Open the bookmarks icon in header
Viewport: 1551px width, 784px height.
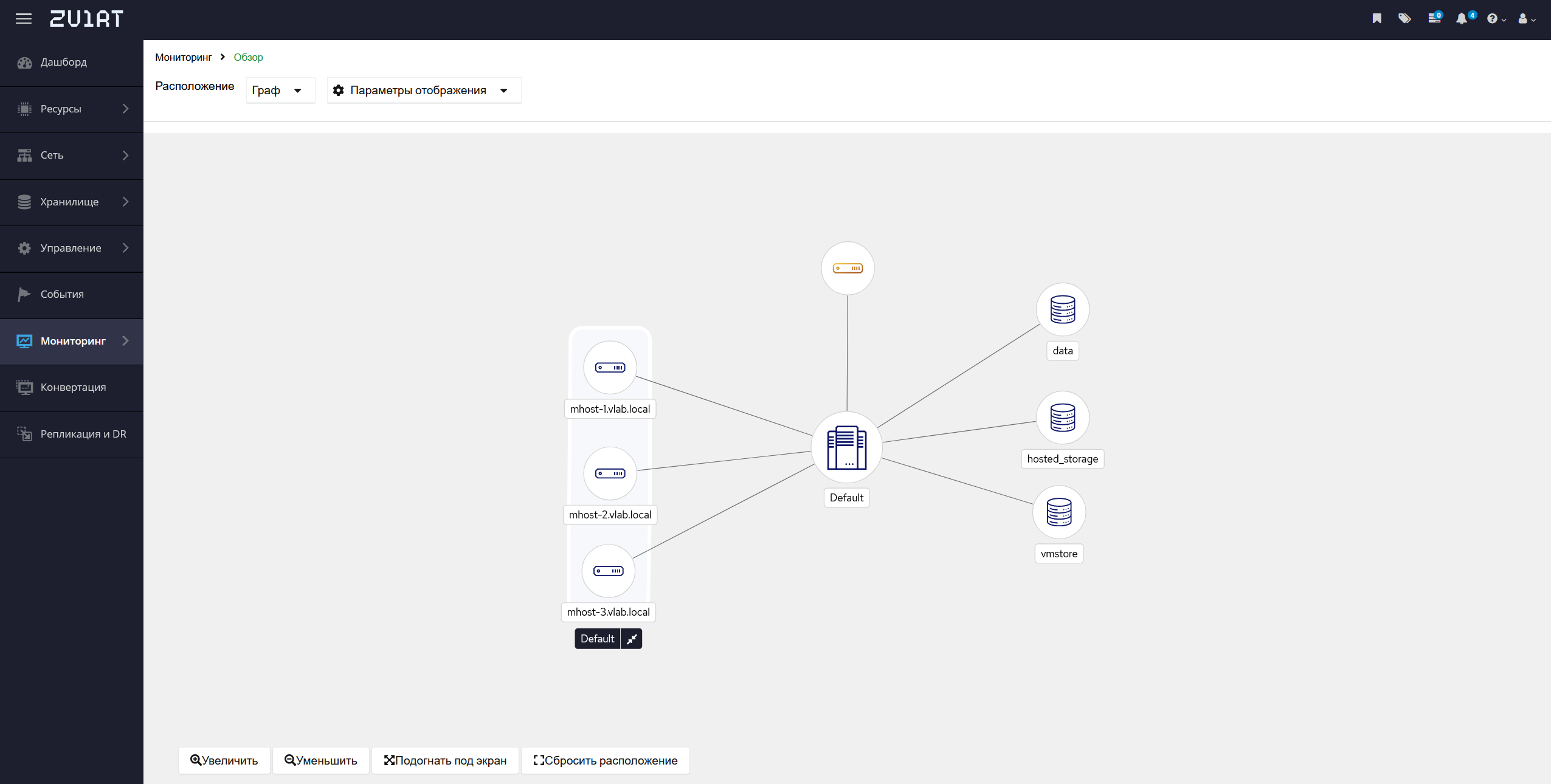point(1377,19)
